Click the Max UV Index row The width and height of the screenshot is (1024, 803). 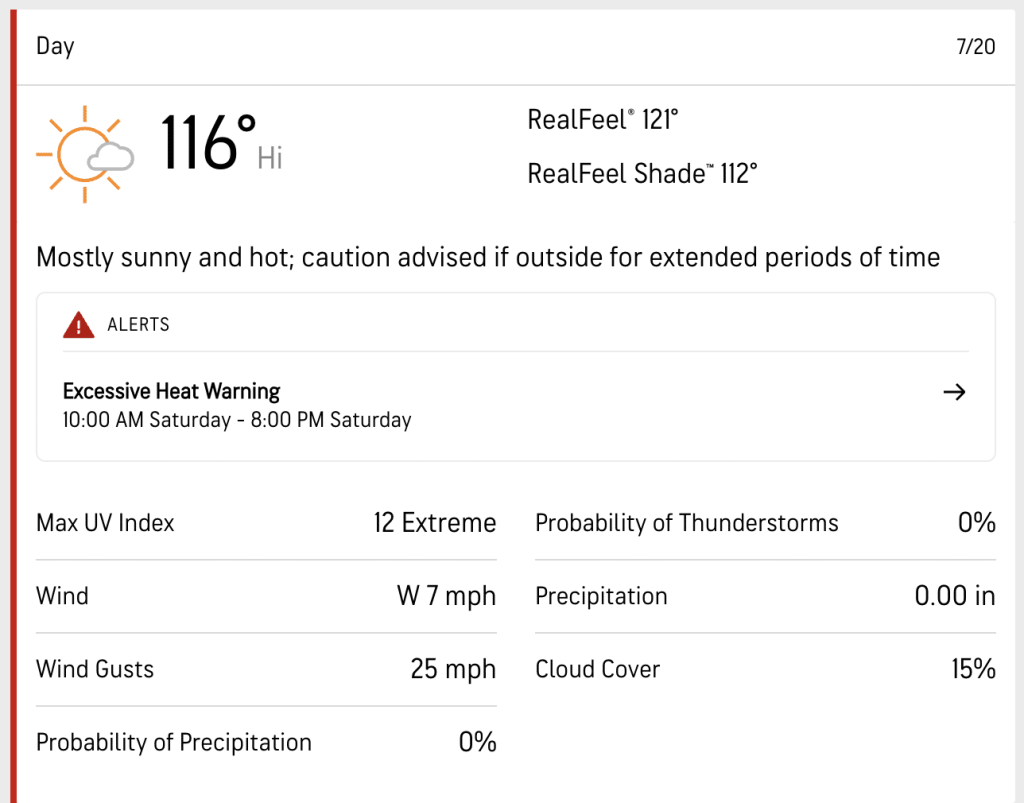pos(266,523)
